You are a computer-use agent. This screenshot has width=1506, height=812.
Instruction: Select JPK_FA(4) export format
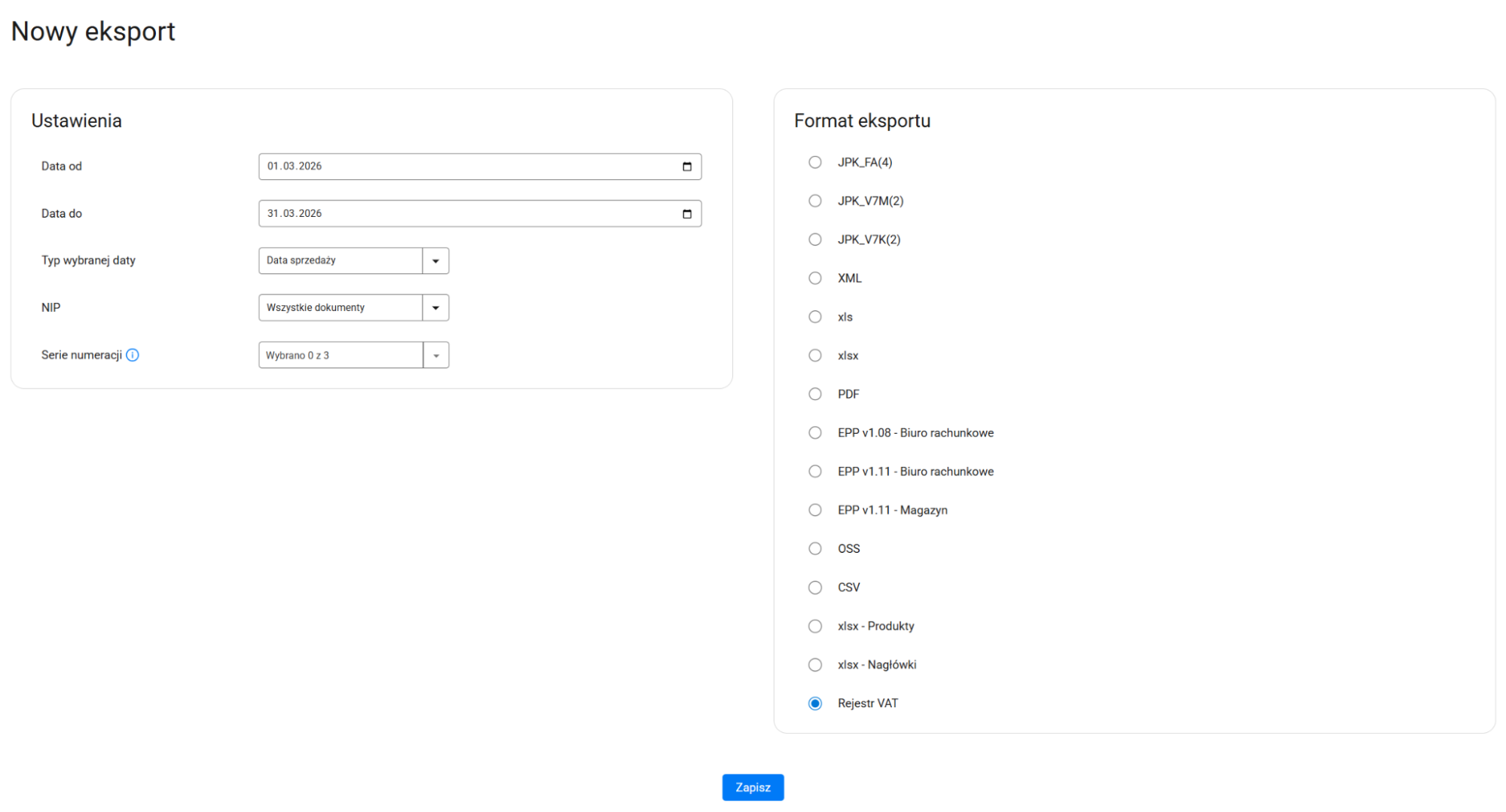point(815,162)
